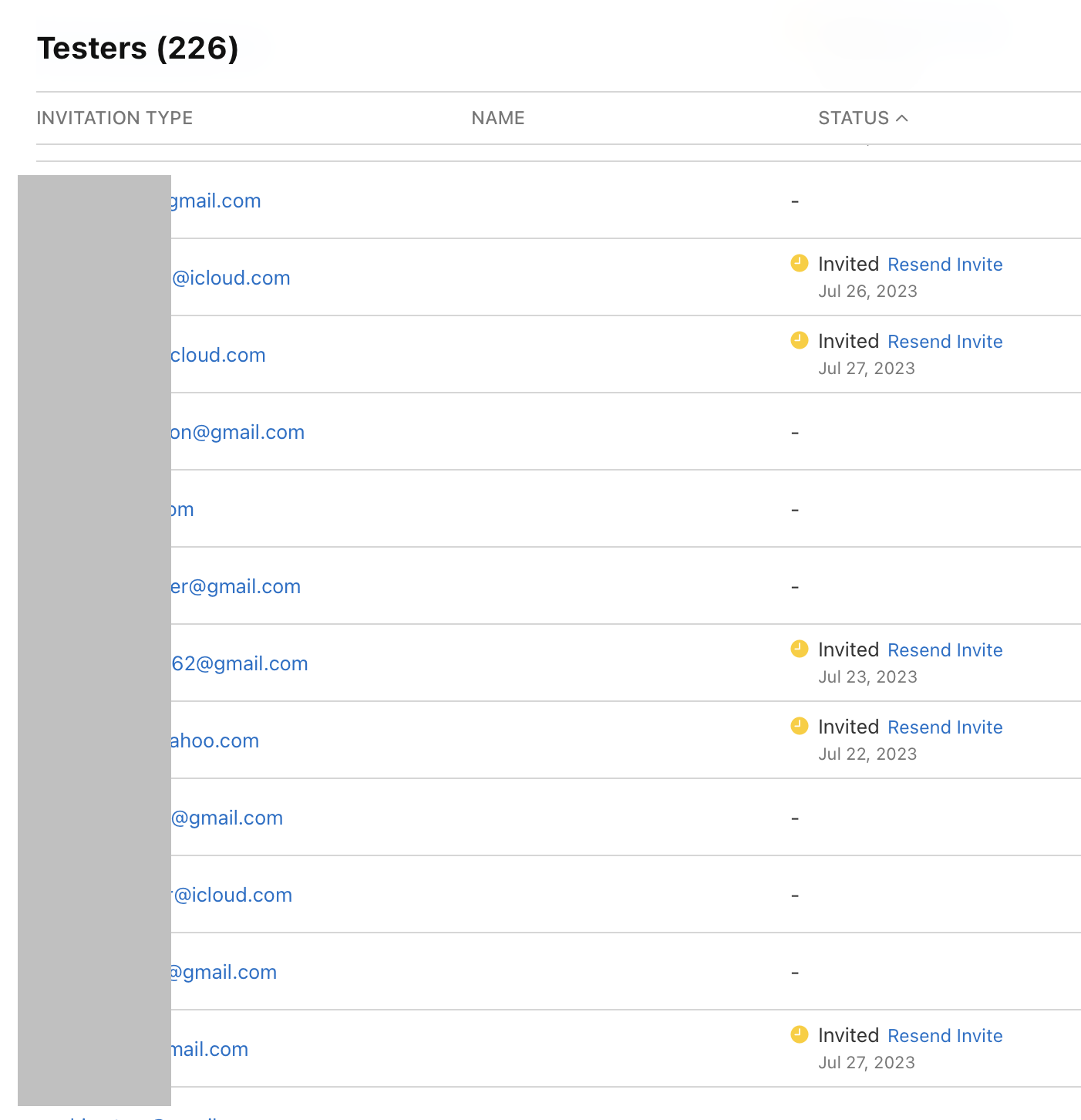Open the email link showing only "om"
This screenshot has height=1120, width=1081.
click(x=183, y=509)
